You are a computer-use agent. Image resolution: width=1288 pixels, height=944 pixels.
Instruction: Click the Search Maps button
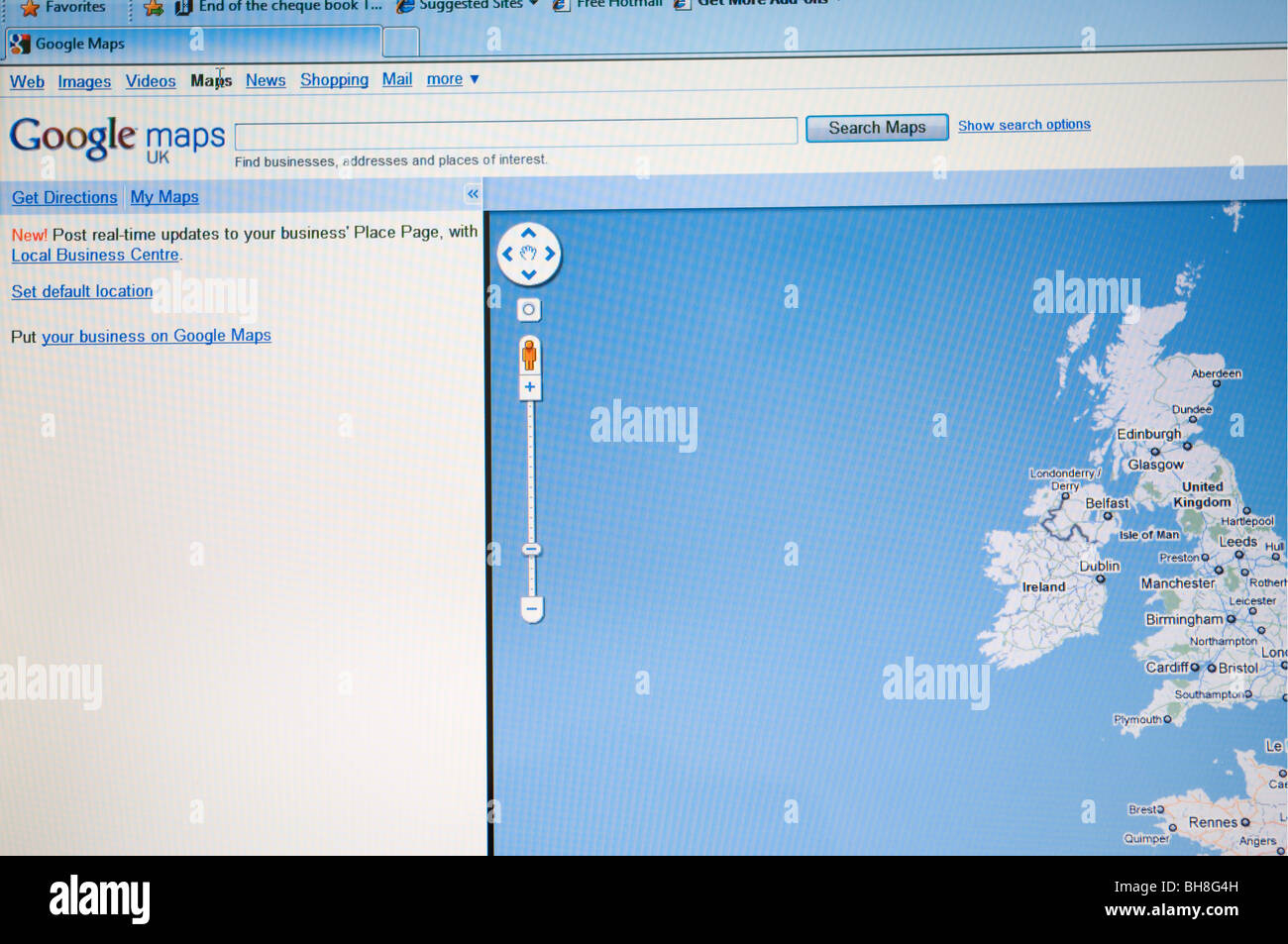tap(877, 128)
